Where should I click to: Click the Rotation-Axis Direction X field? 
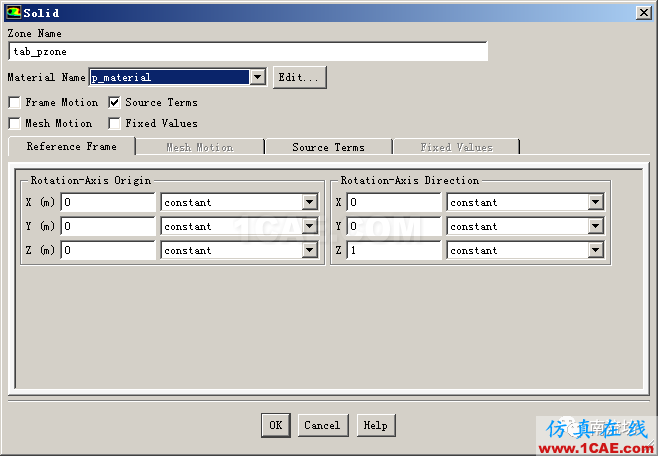394,203
